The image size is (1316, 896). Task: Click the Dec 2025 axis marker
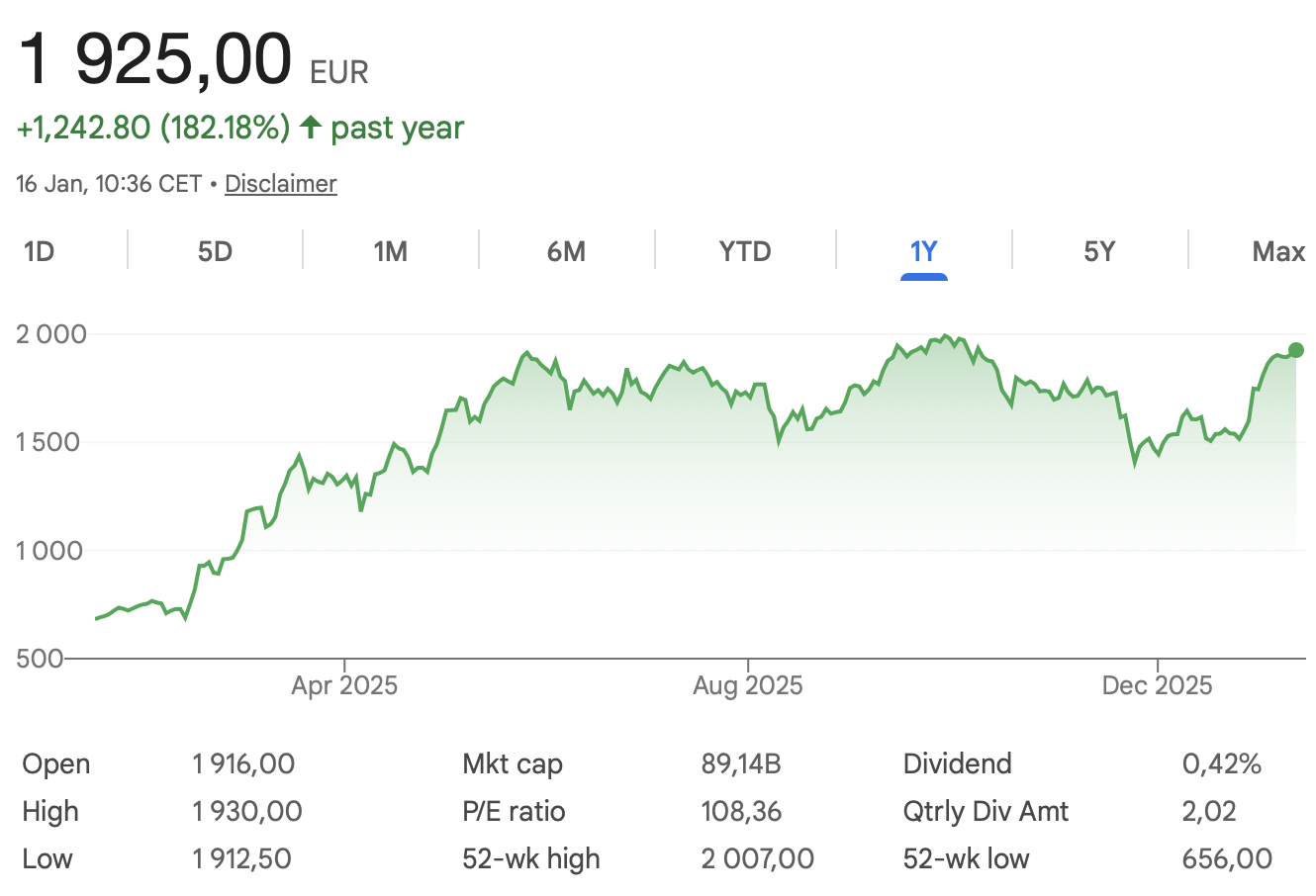(x=1157, y=685)
